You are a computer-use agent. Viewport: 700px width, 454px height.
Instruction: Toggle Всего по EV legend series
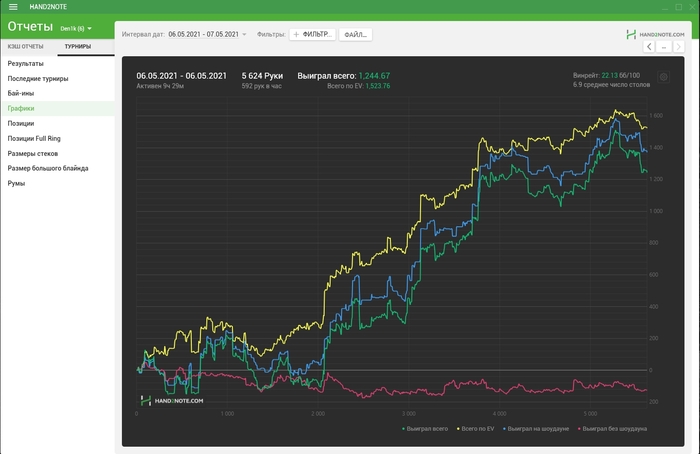pos(475,429)
